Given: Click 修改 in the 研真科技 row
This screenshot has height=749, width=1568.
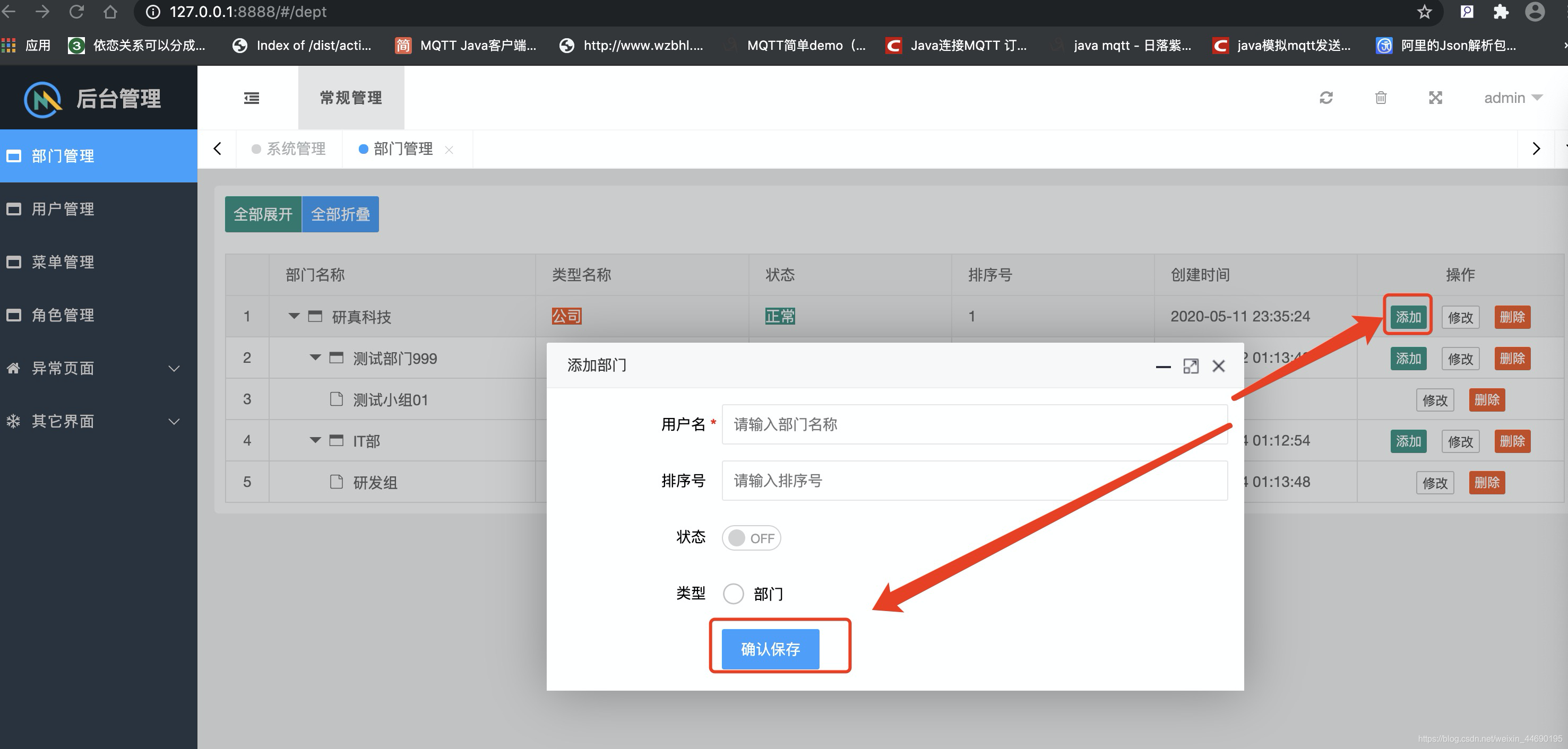Looking at the screenshot, I should 1460,317.
